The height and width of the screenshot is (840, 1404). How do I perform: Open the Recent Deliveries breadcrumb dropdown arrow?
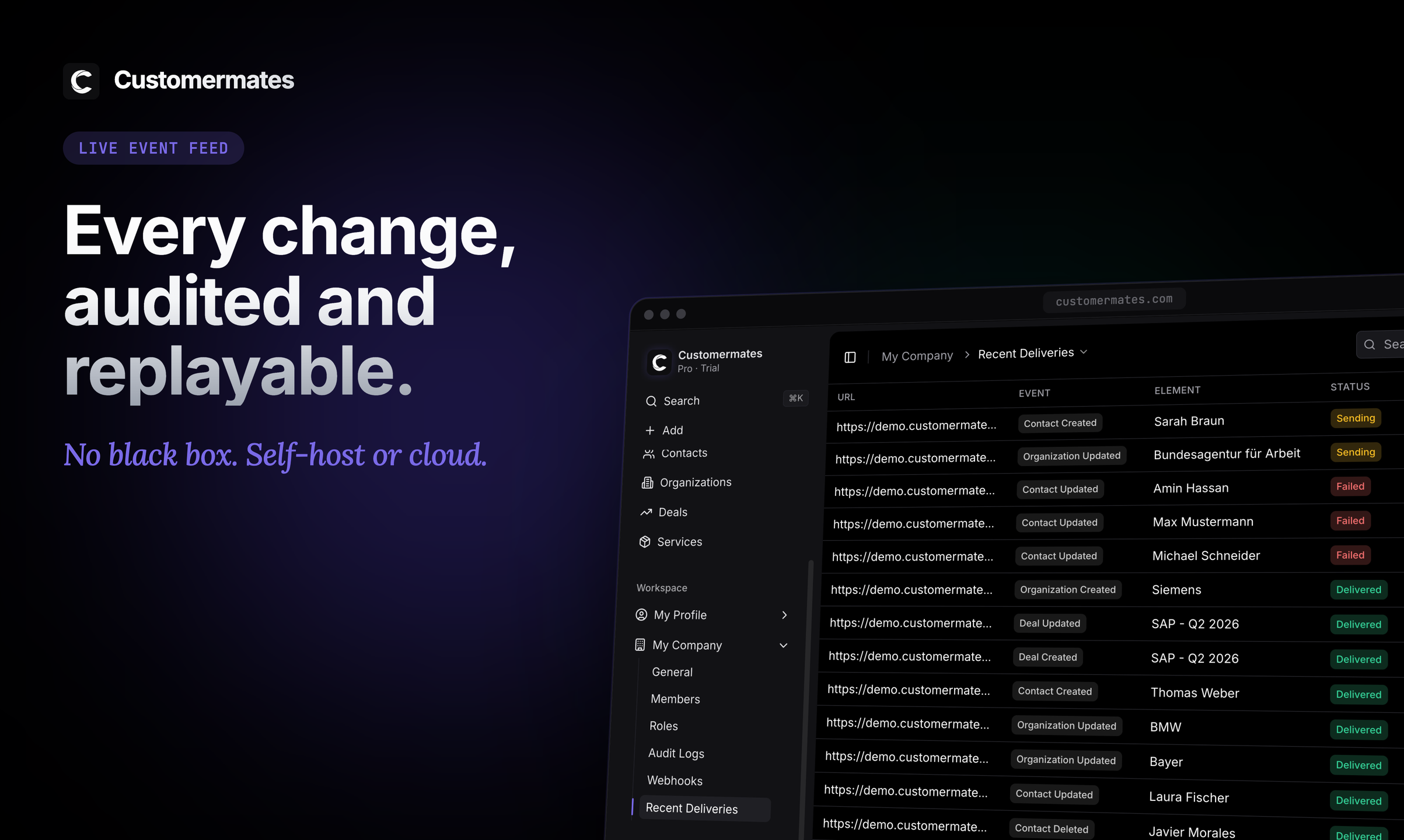pyautogui.click(x=1084, y=352)
